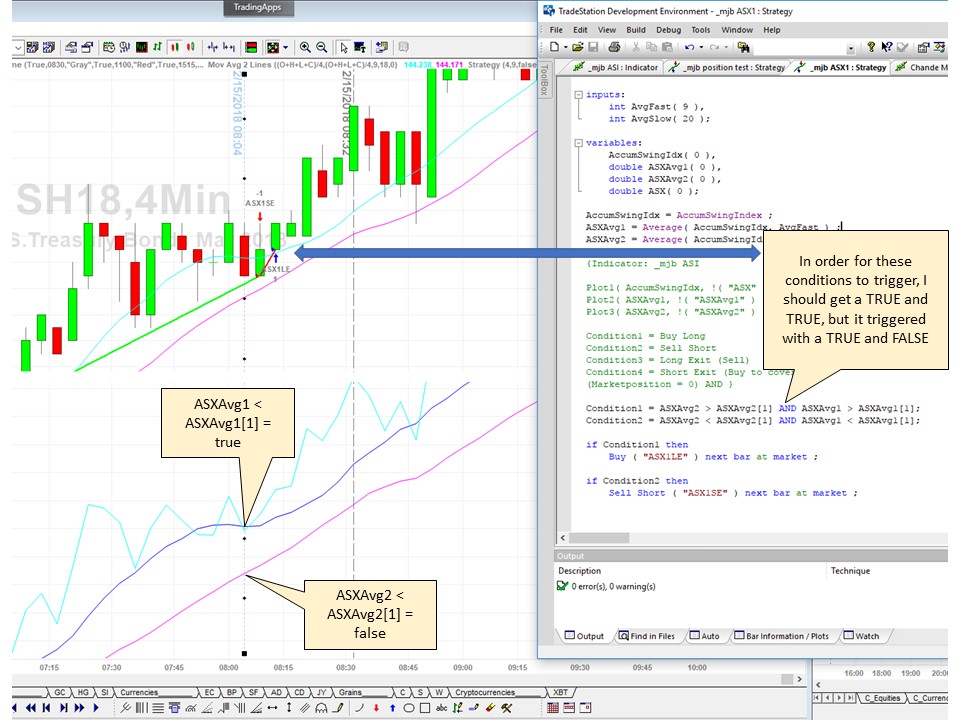960x720 pixels.
Task: Click the Technique column header
Action: pyautogui.click(x=850, y=571)
